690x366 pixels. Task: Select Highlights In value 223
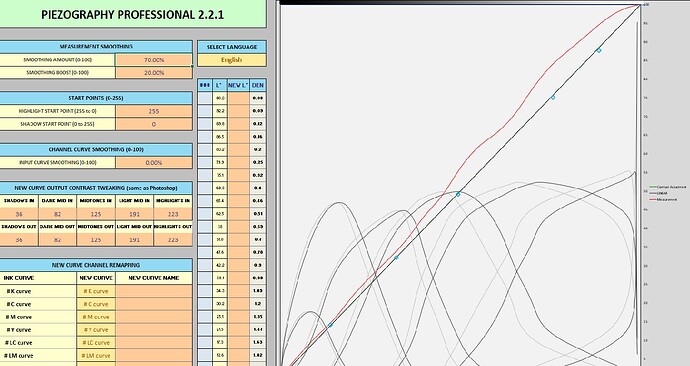tap(173, 214)
